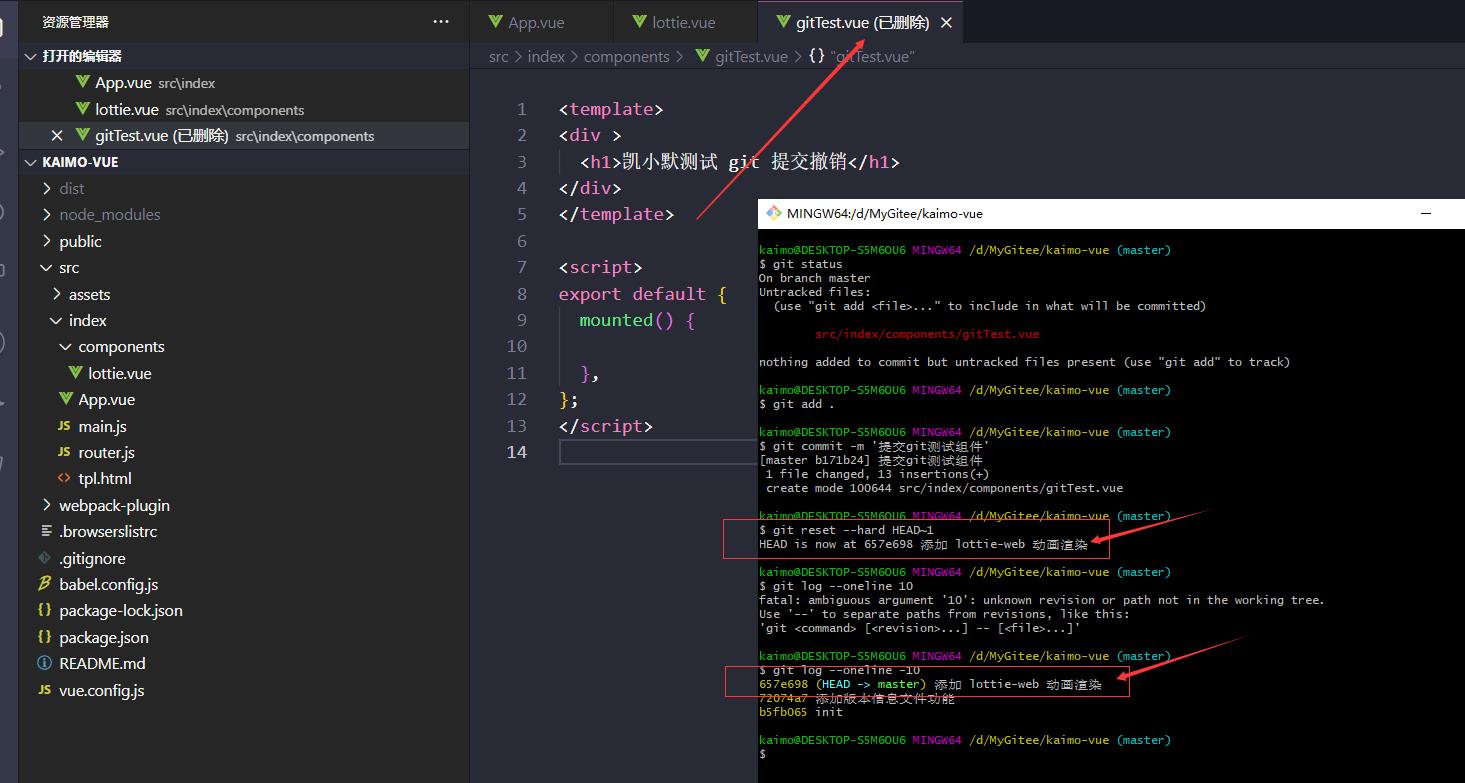
Task: Close gitTest.vue tab with X icon
Action: tap(946, 22)
